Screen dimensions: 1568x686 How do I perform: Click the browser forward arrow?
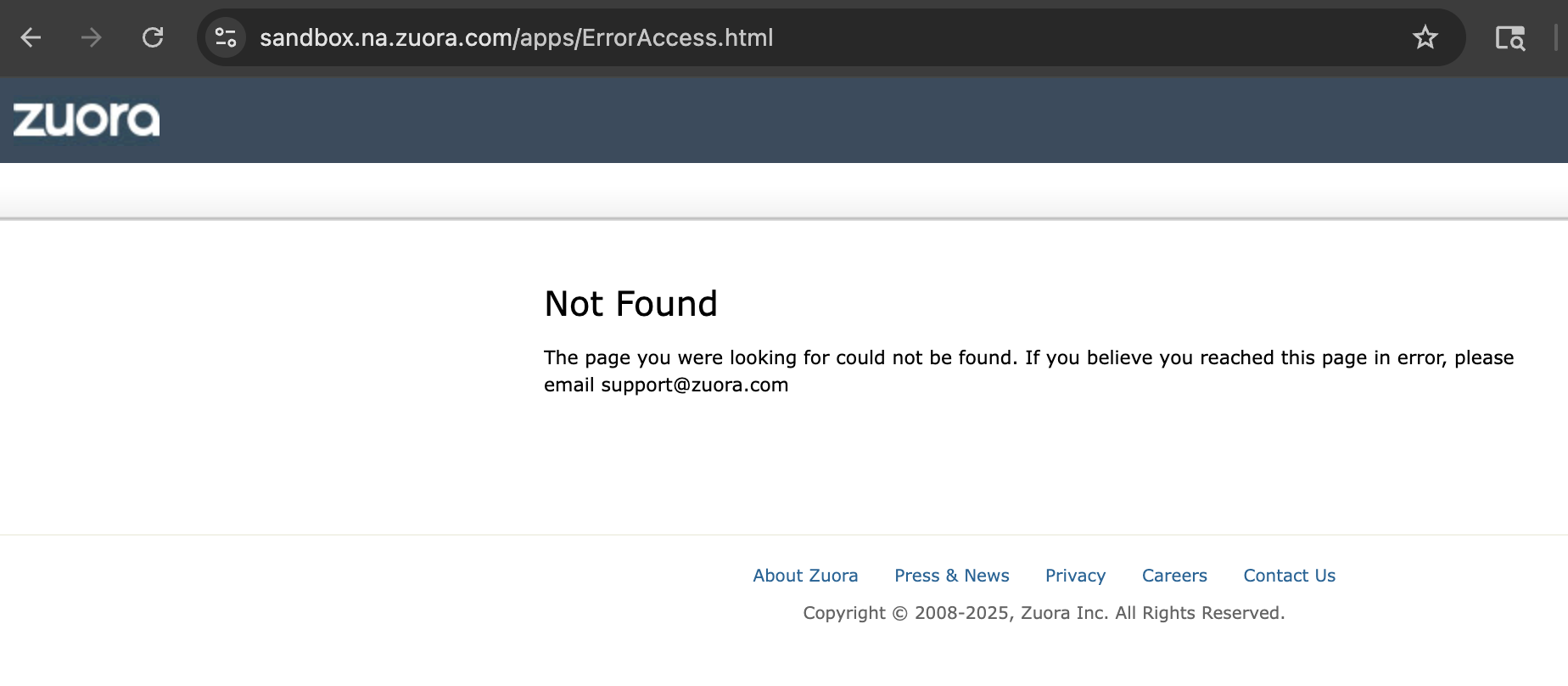92,37
